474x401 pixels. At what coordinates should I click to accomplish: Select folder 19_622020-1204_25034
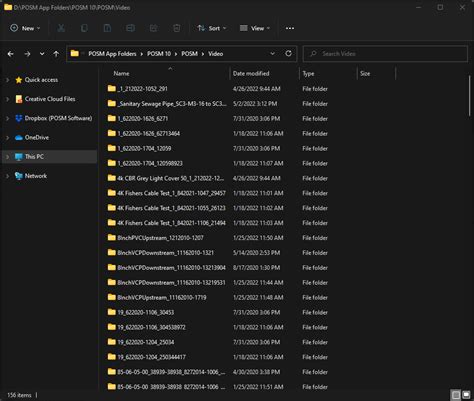(x=141, y=342)
